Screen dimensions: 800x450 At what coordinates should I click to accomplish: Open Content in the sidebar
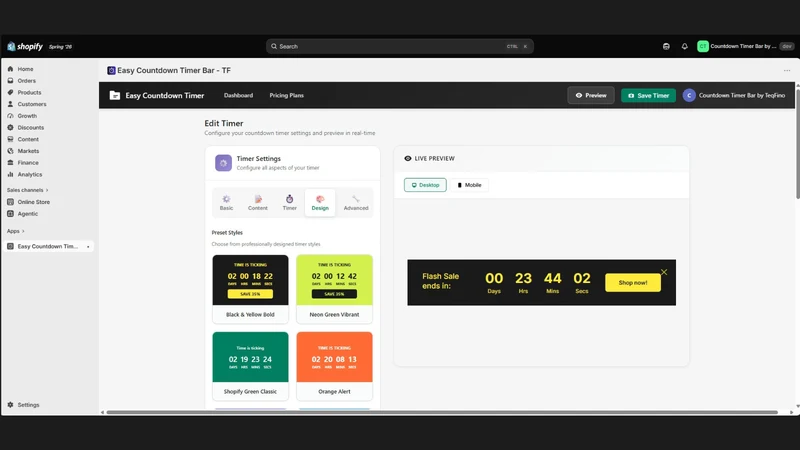click(28, 139)
